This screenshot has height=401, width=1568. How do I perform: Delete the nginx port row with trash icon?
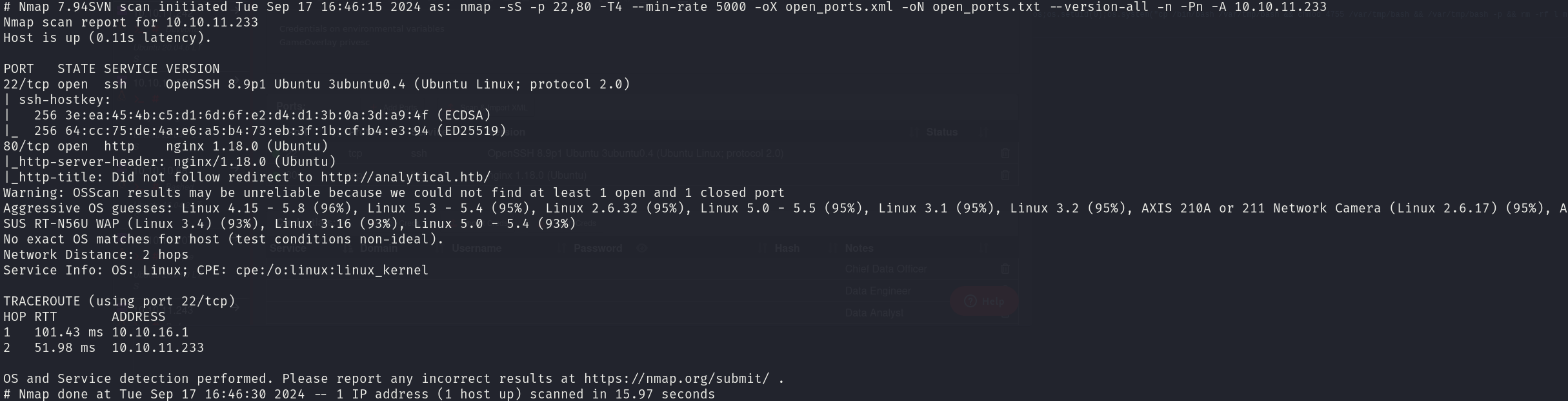pyautogui.click(x=1005, y=175)
